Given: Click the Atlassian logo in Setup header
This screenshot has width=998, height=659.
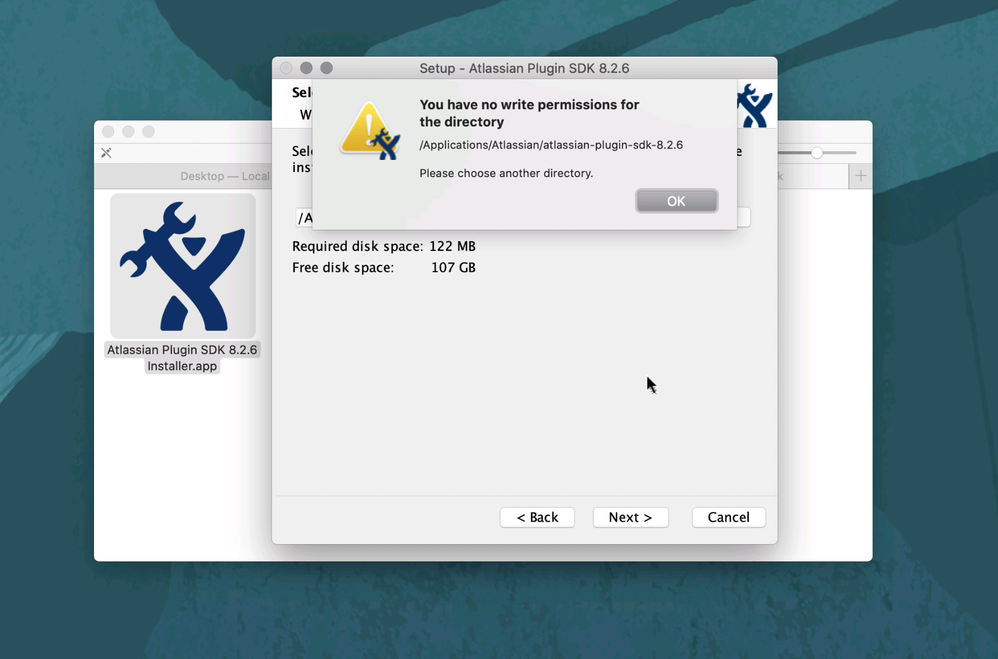Looking at the screenshot, I should 755,105.
